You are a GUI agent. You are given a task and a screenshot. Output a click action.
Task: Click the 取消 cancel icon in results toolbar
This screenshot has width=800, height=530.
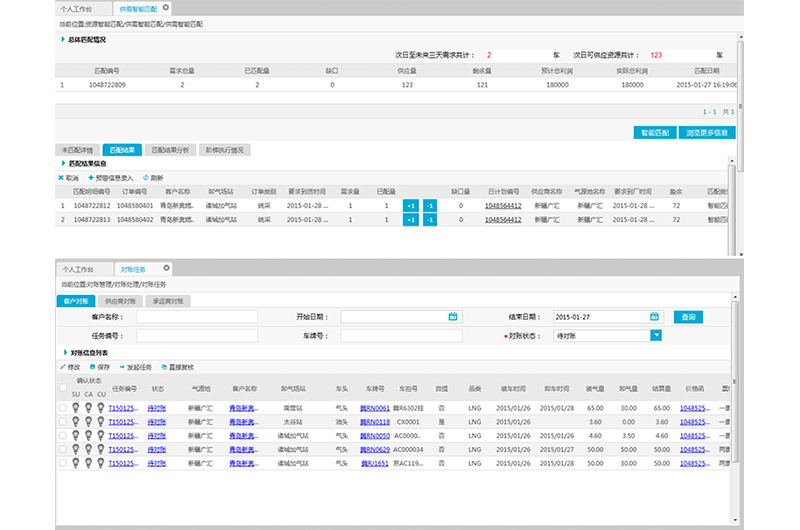coord(61,177)
